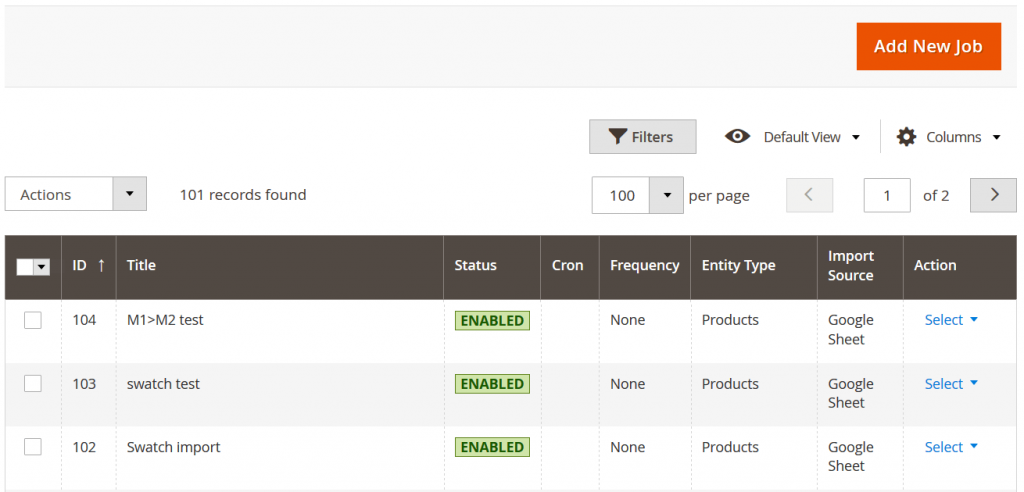The image size is (1024, 492).
Task: Open the select-all checkbox dropdown arrow
Action: click(x=42, y=267)
